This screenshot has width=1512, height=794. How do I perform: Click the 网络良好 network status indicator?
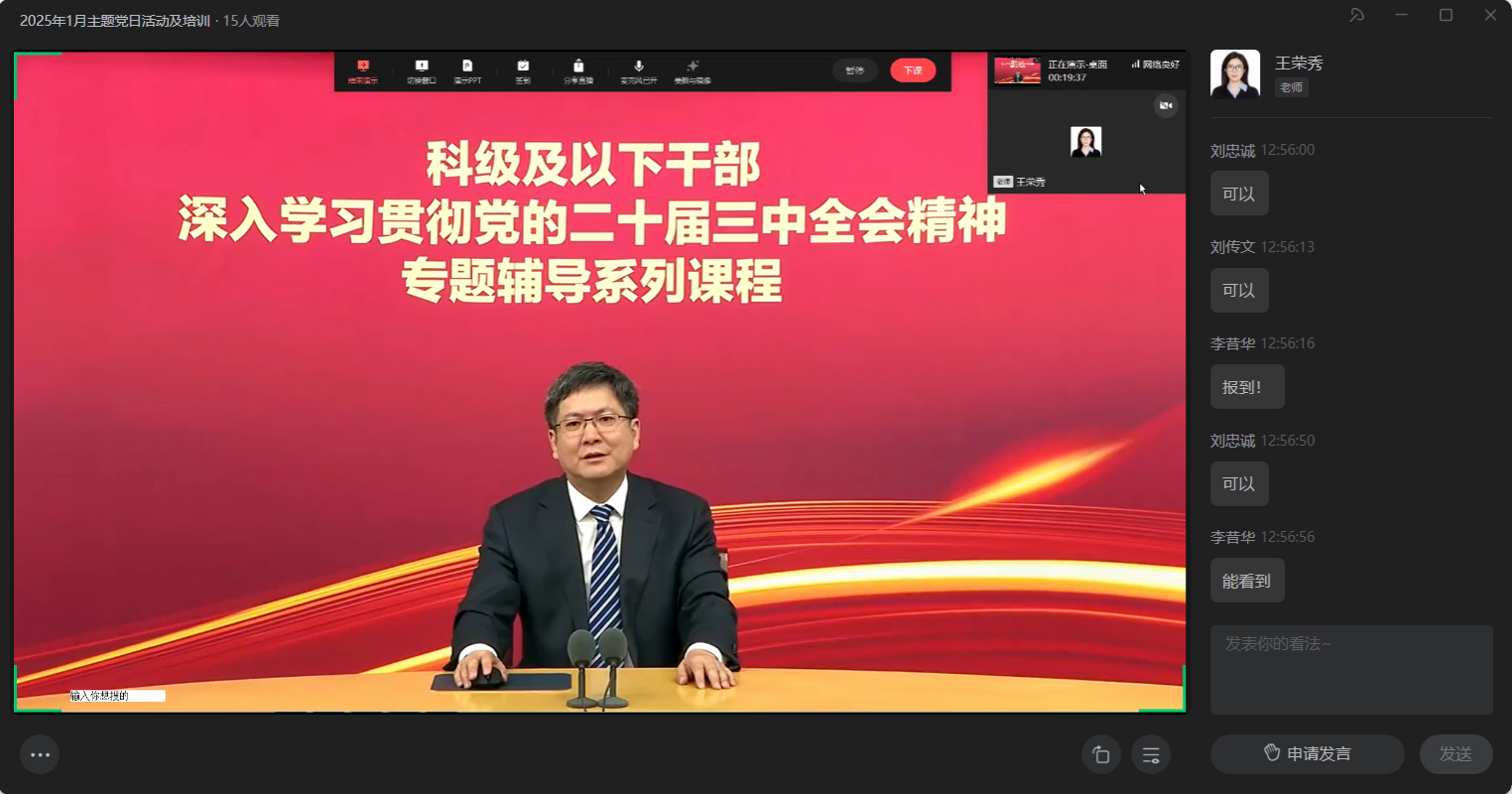click(1155, 65)
